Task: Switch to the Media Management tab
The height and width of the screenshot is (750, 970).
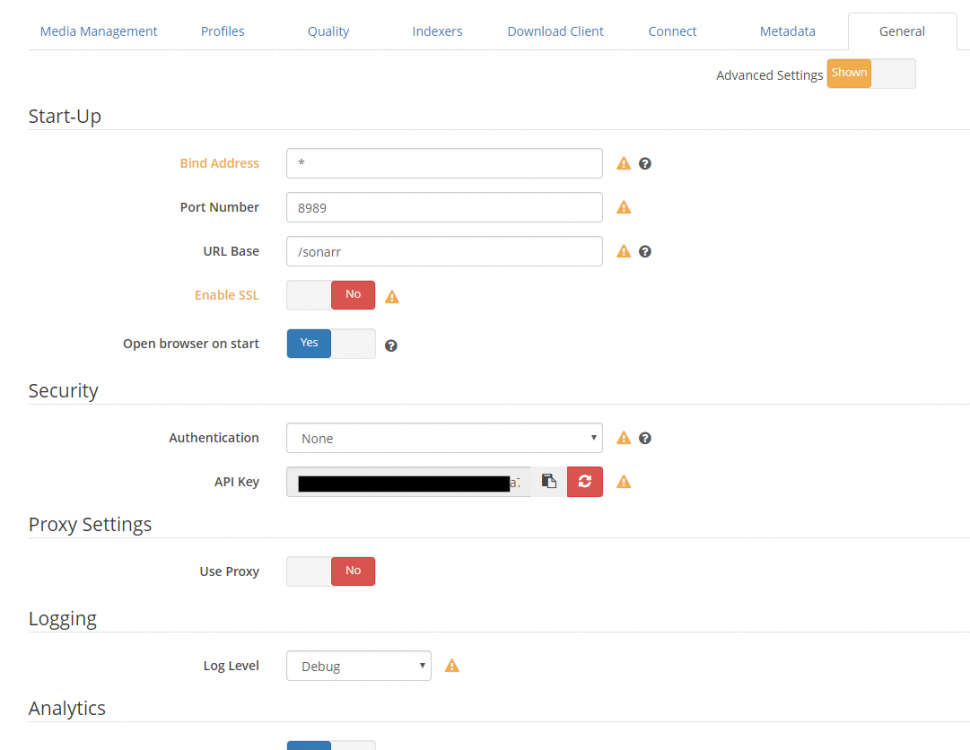Action: tap(98, 32)
